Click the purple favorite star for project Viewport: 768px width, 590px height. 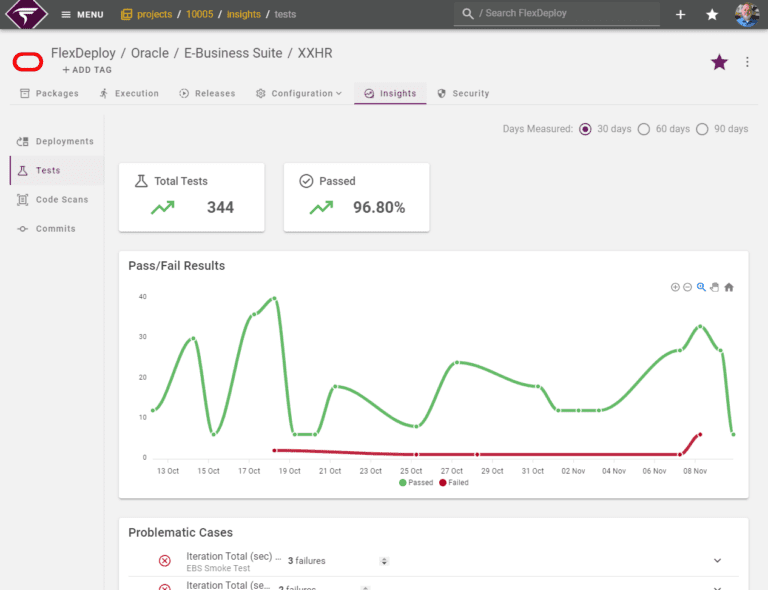(x=719, y=62)
